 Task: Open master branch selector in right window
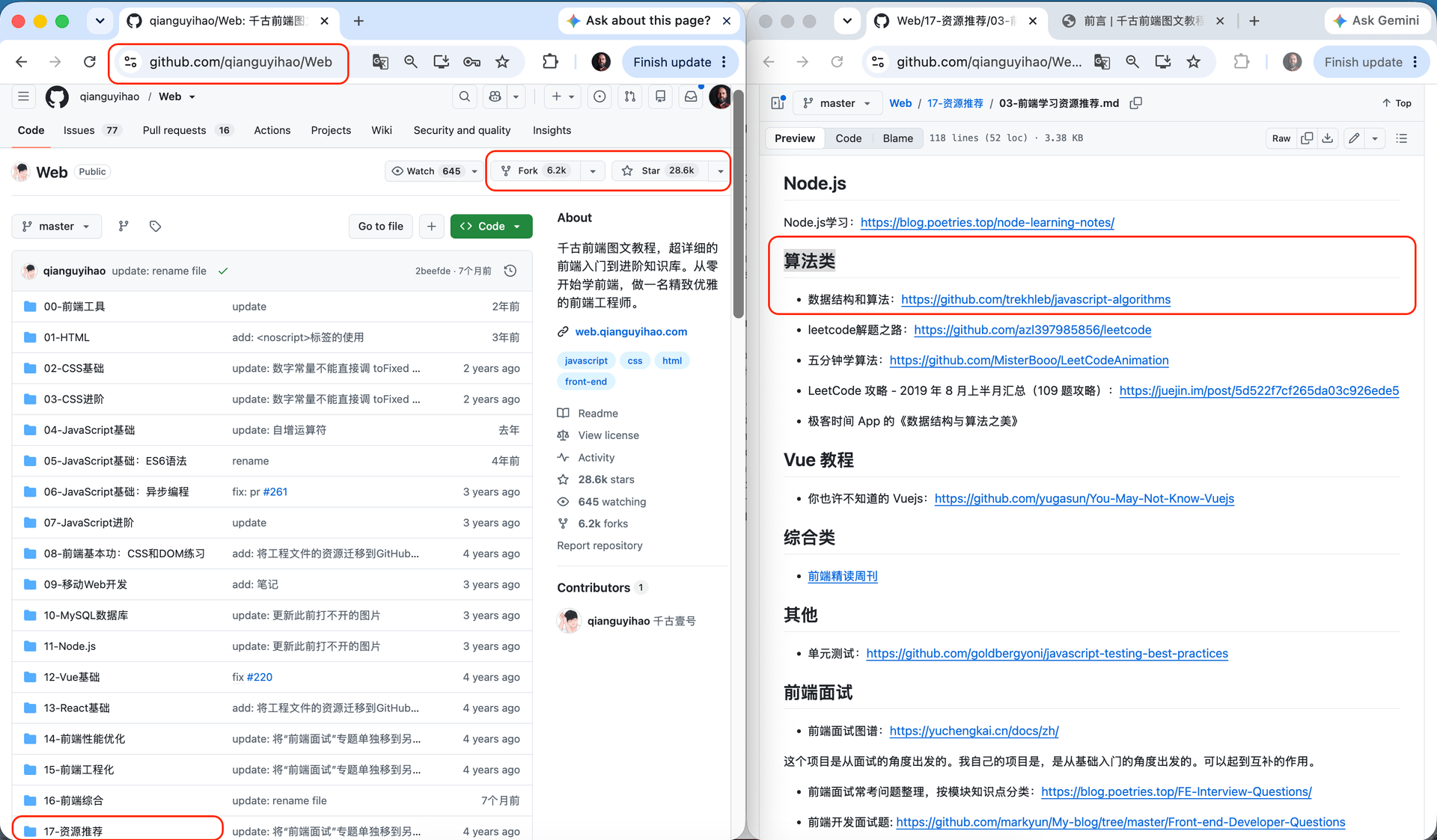[x=837, y=103]
